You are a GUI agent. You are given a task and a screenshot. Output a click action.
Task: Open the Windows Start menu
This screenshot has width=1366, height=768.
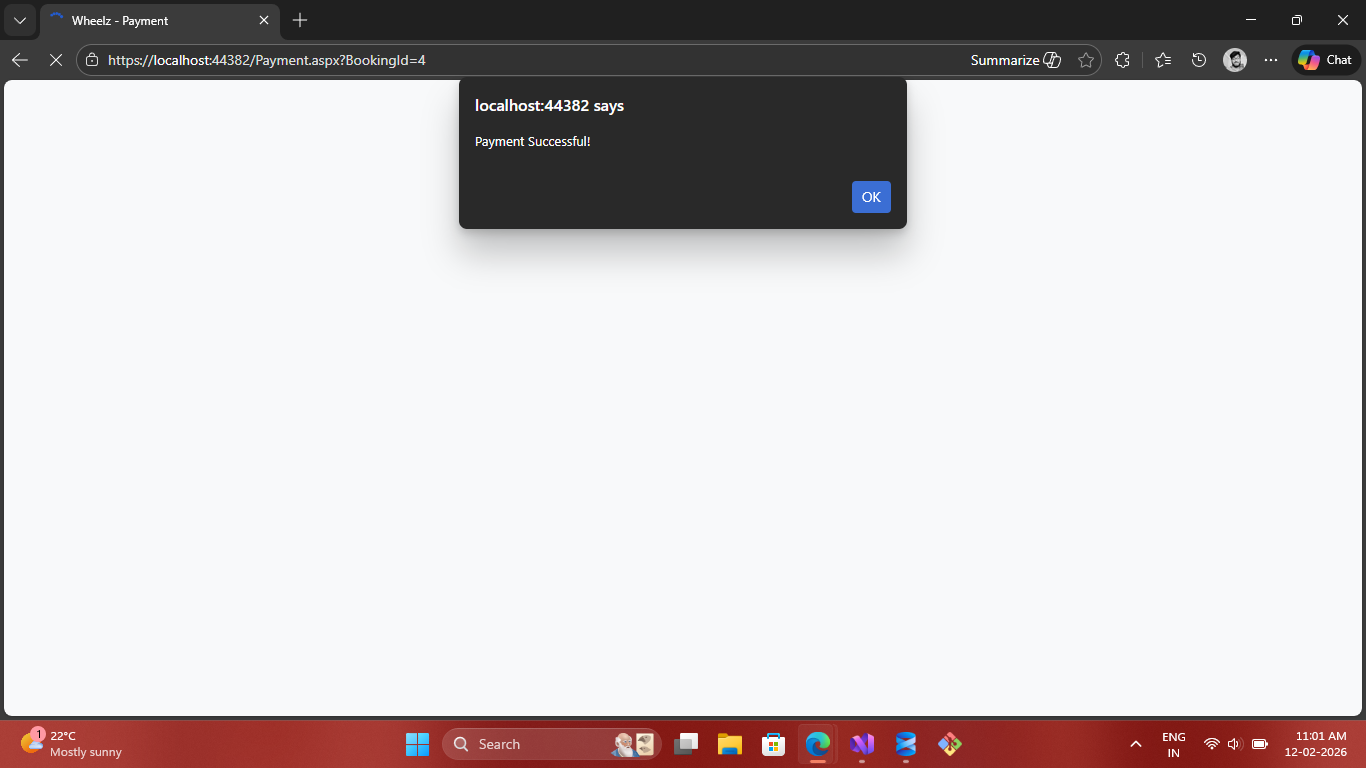coord(417,744)
